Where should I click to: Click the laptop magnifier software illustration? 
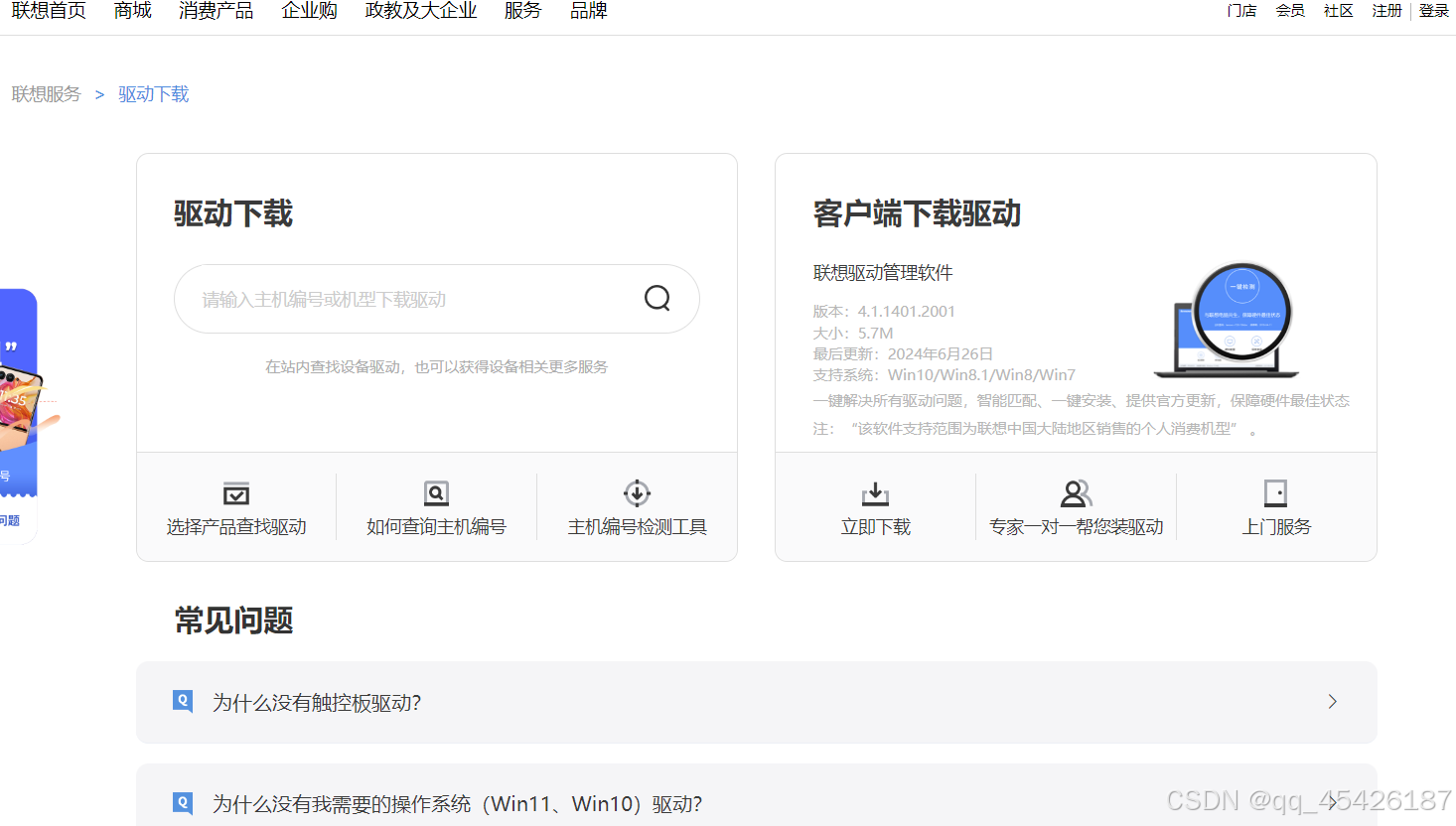1228,320
